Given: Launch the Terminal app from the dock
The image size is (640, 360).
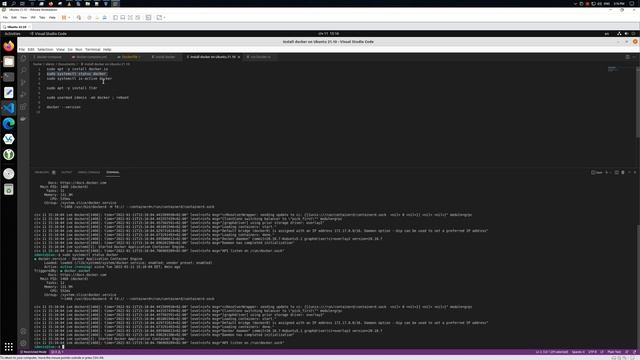Looking at the screenshot, I should click(x=9, y=77).
